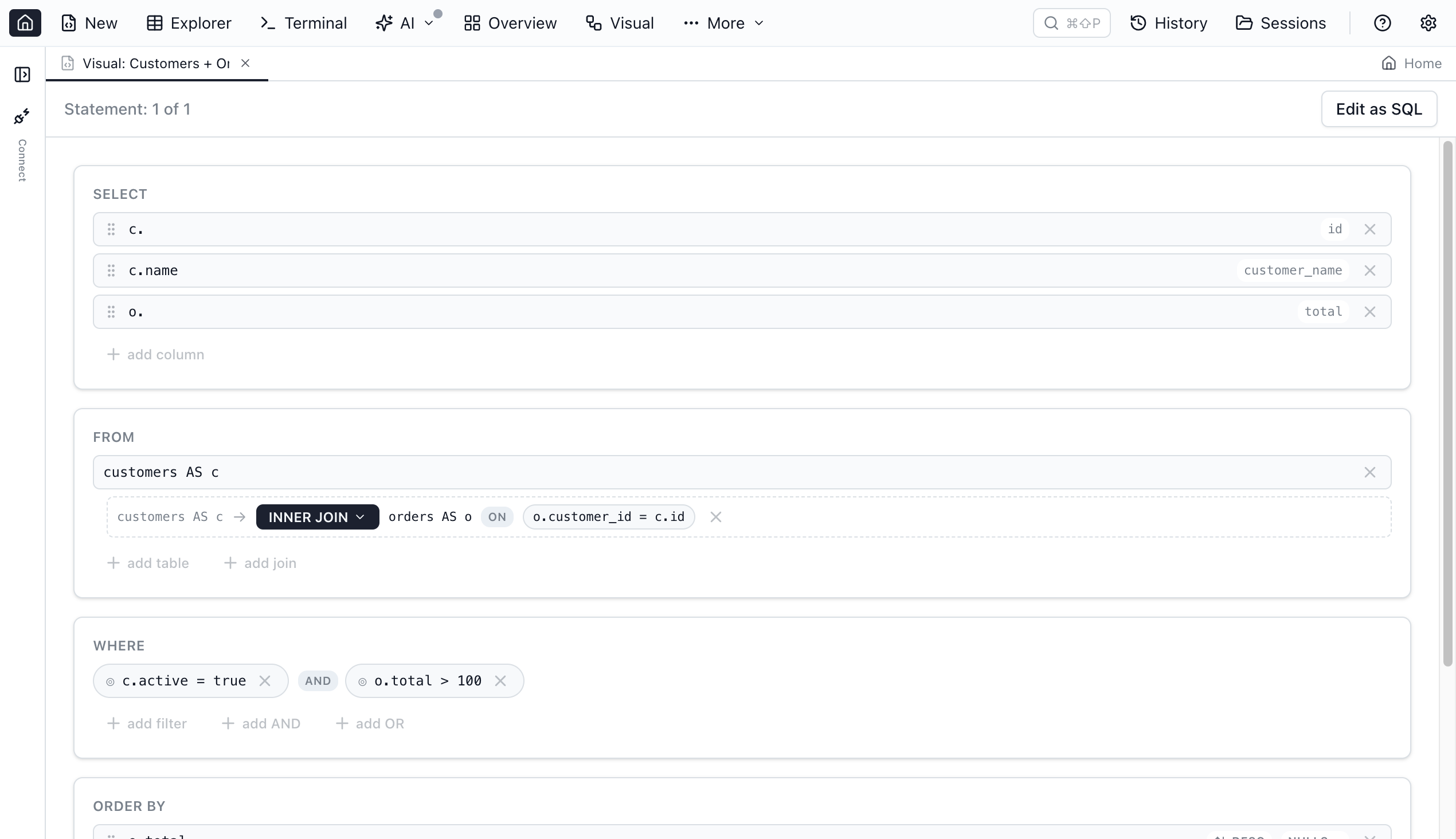Open the Explorer view

(189, 23)
